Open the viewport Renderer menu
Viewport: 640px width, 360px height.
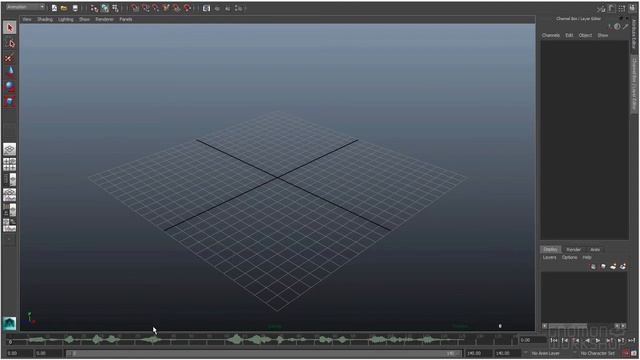point(104,19)
